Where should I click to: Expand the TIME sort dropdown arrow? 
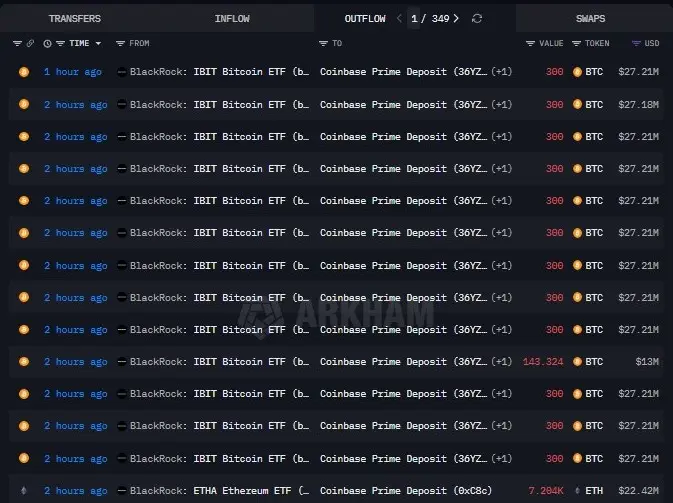pos(98,43)
